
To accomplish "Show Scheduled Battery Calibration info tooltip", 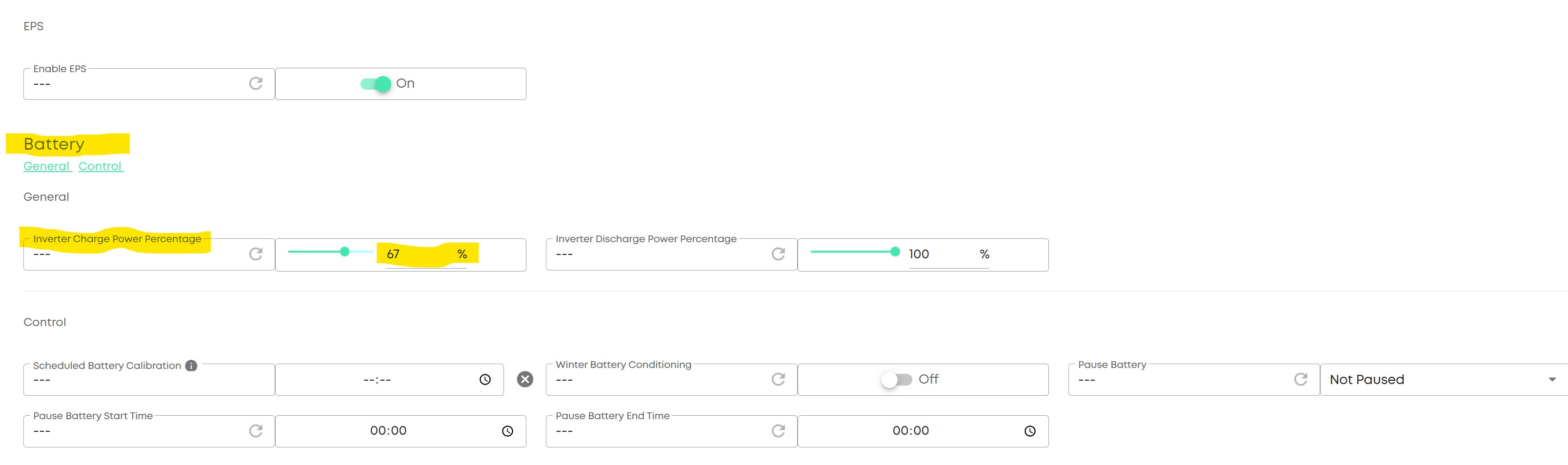I will 191,365.
